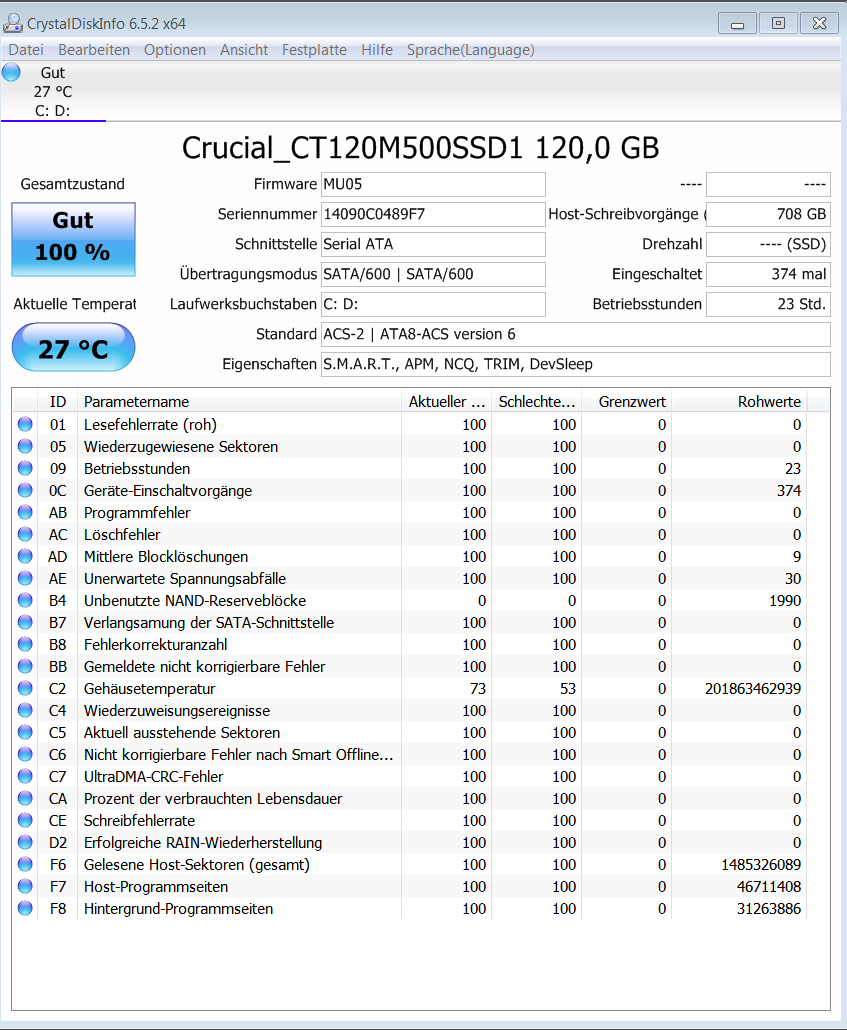
Task: Click the status orb for Nicht korrigierbare Fehler nach Smart Offline
Action: coord(25,754)
